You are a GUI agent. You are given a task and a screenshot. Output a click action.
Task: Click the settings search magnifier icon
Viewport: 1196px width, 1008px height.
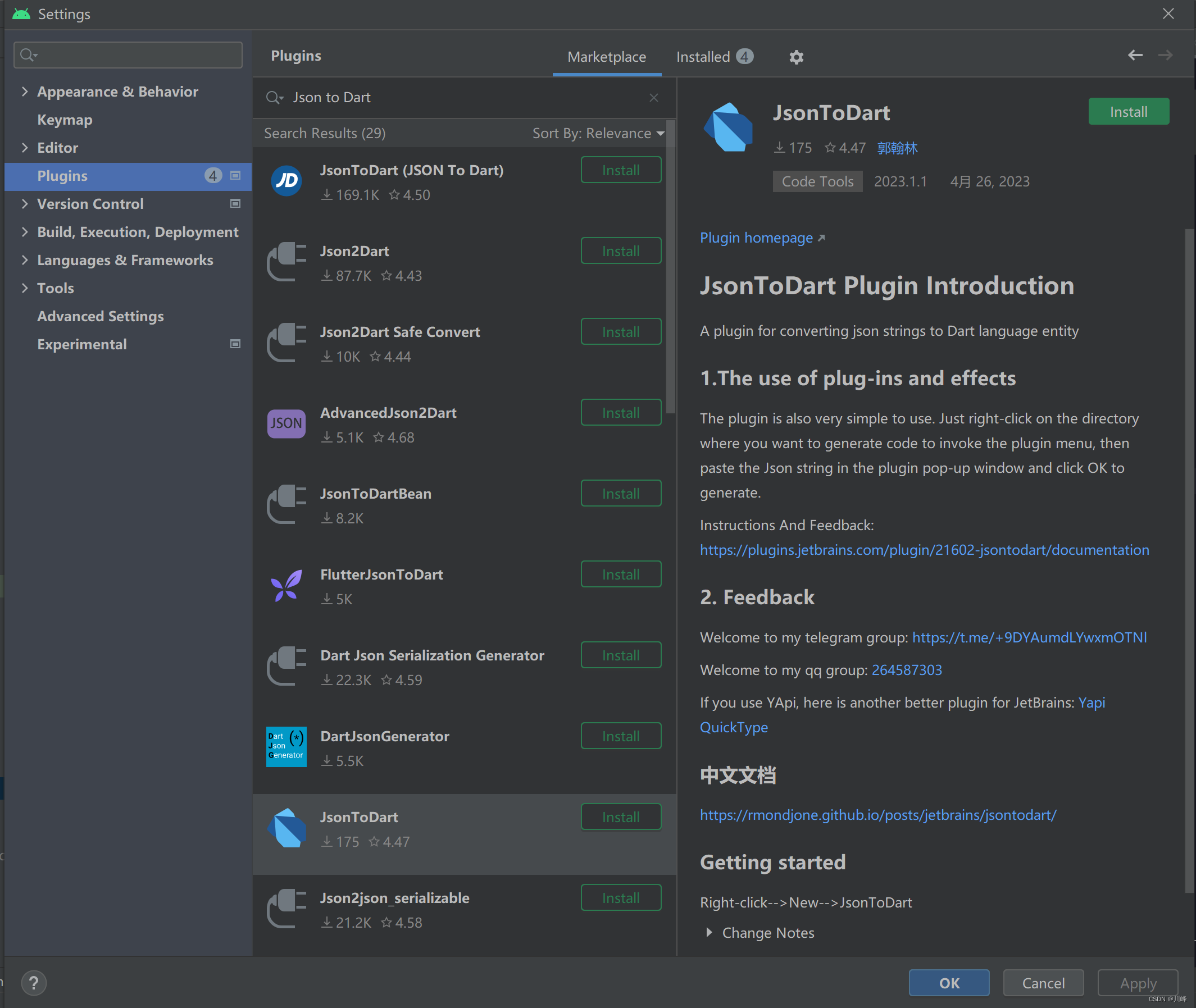pyautogui.click(x=28, y=55)
